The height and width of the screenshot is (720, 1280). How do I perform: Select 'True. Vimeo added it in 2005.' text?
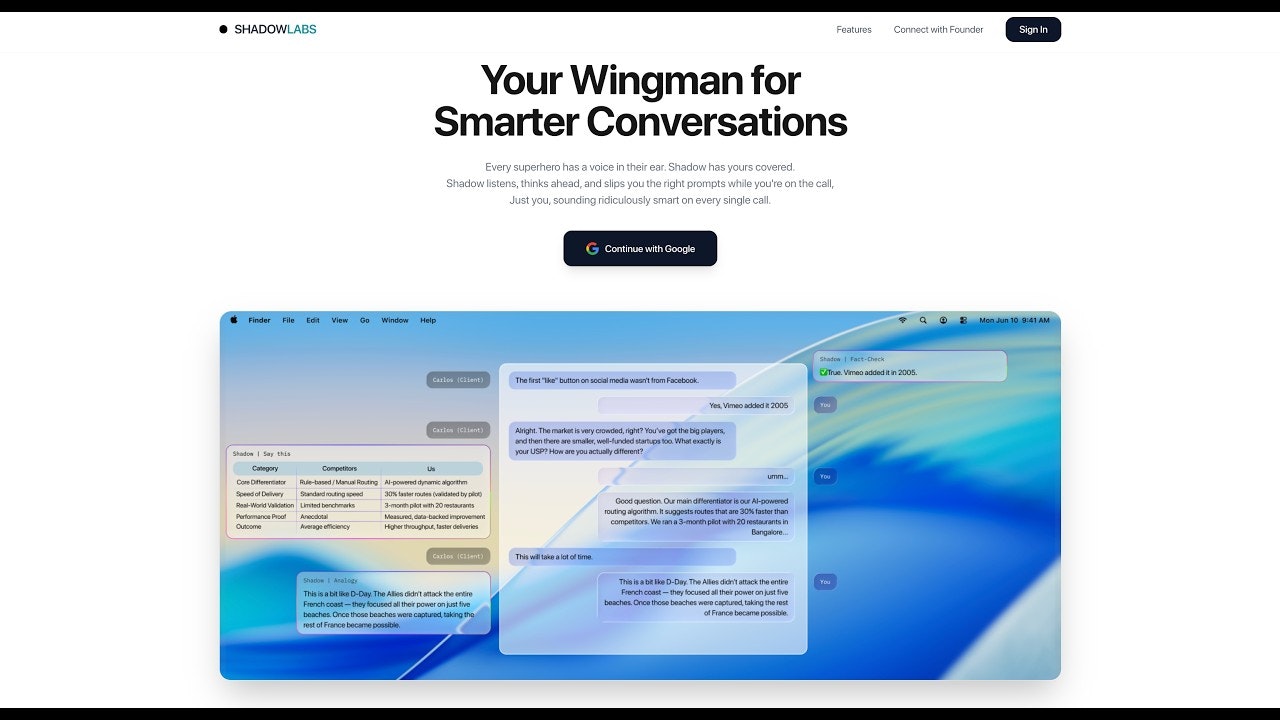[872, 372]
